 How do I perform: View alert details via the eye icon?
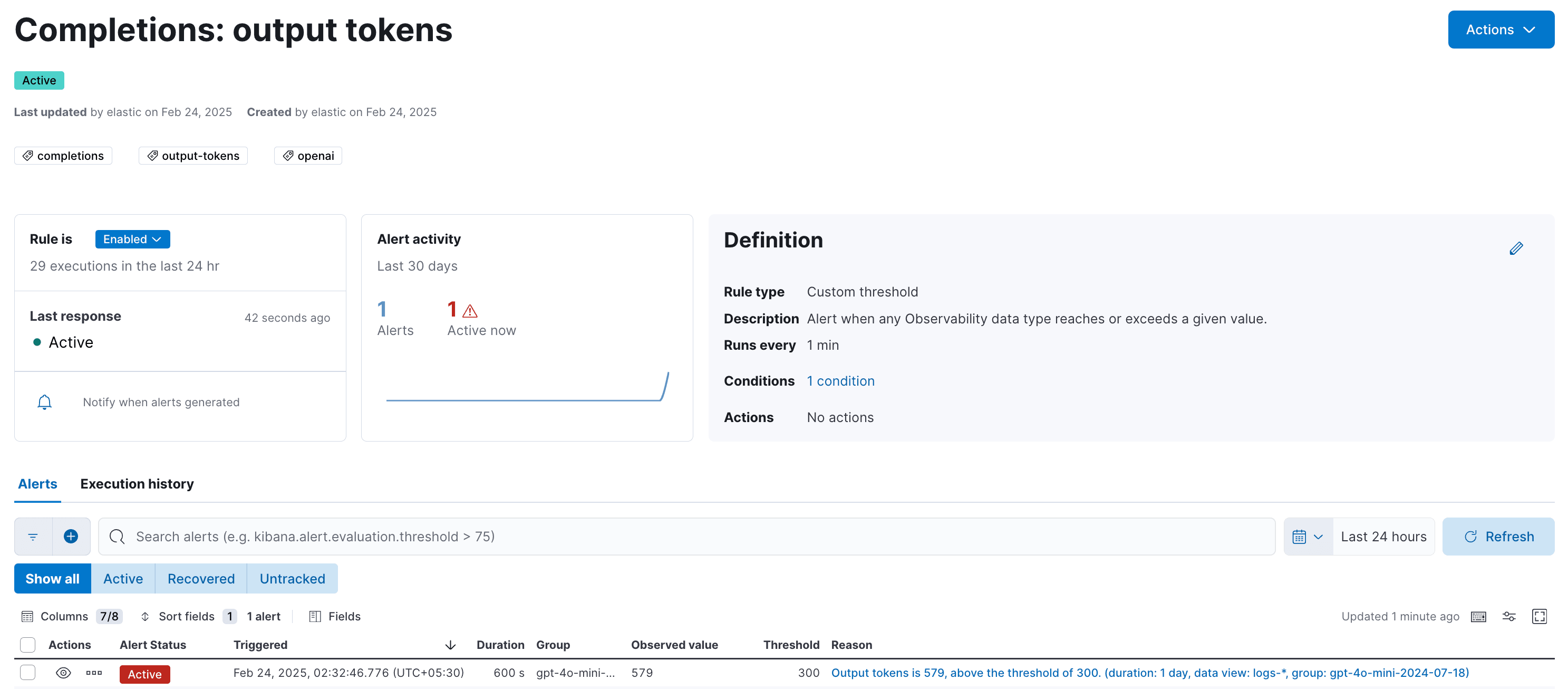point(63,673)
